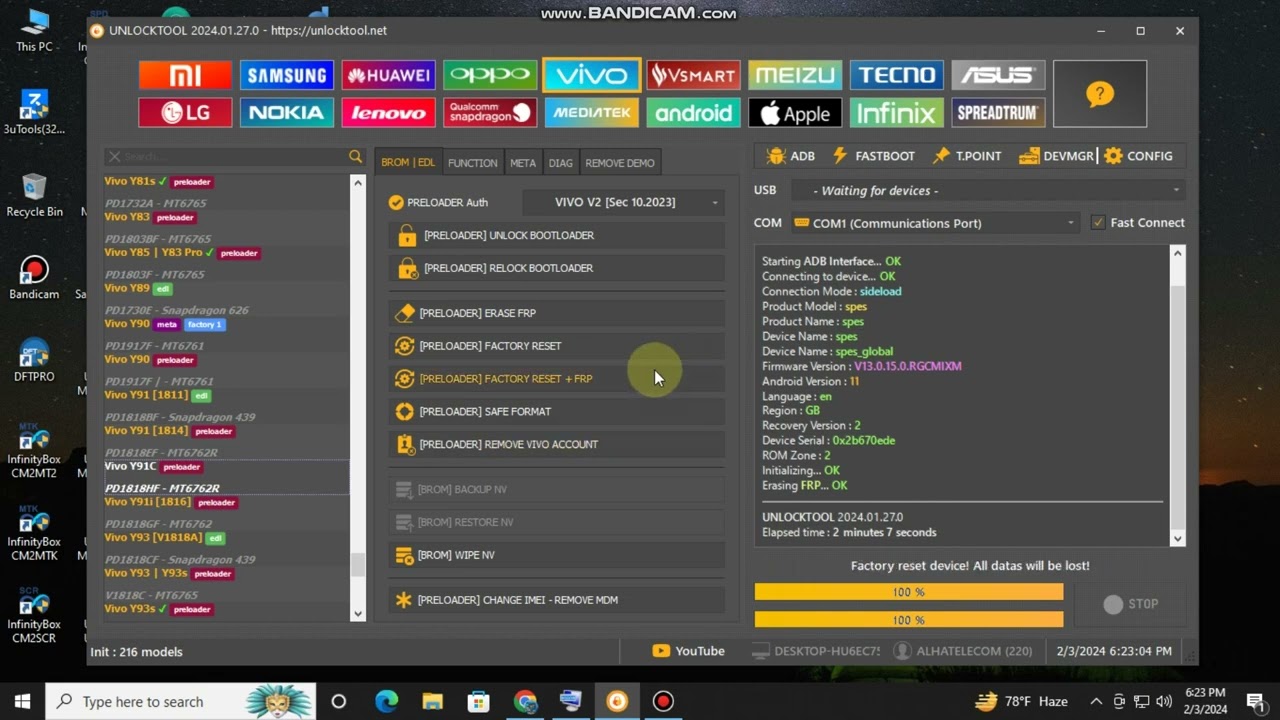This screenshot has height=720, width=1280.
Task: Select the Vsmart brand tile
Action: tap(693, 75)
